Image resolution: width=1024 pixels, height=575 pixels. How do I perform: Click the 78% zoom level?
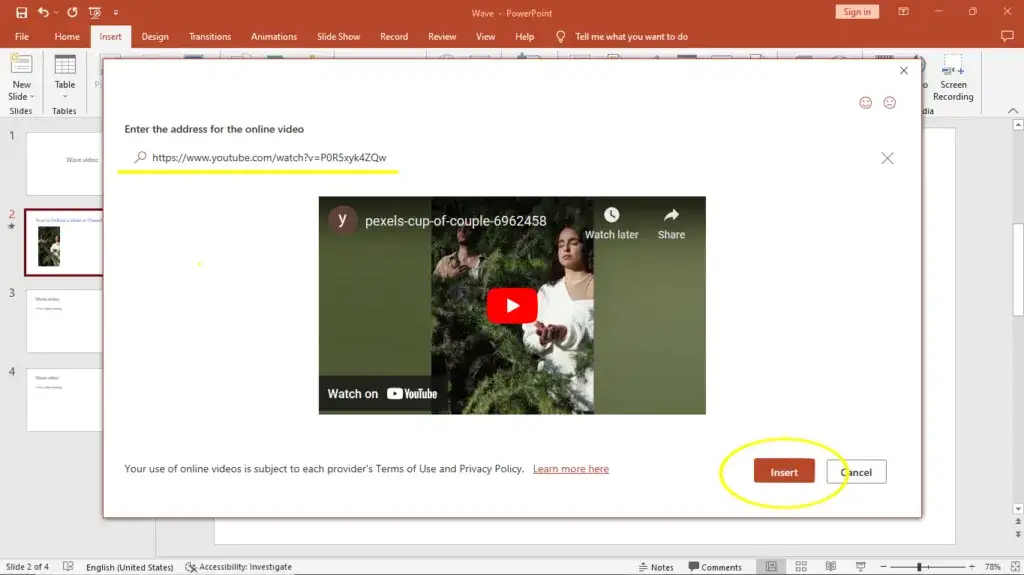point(993,567)
